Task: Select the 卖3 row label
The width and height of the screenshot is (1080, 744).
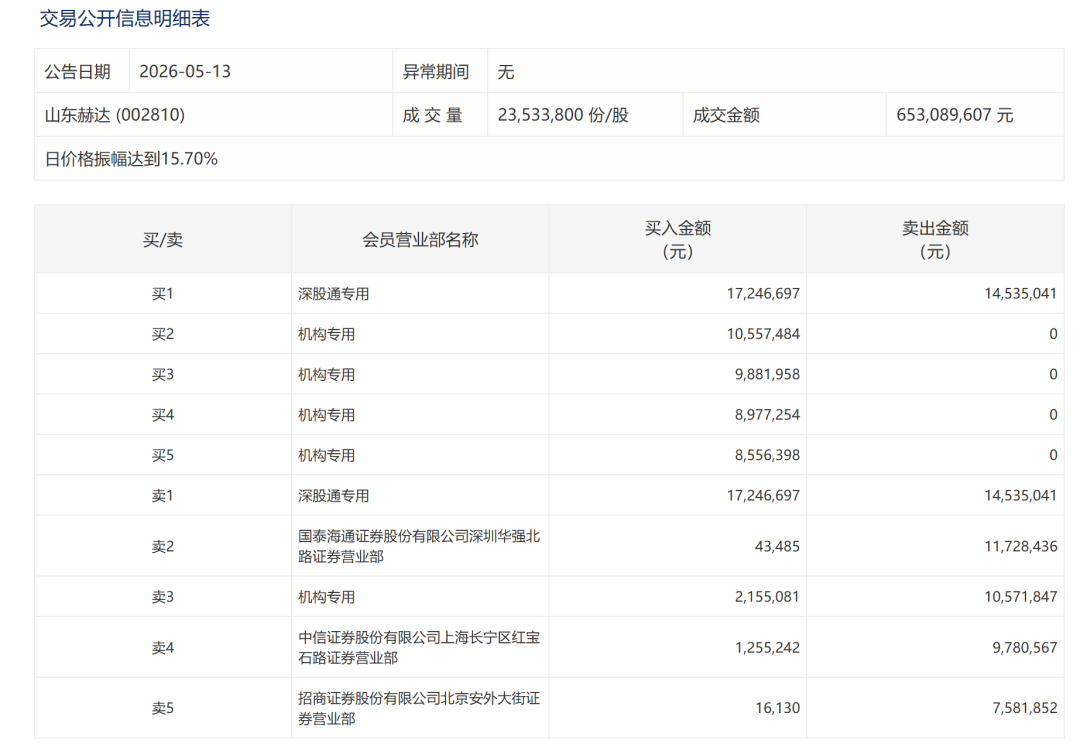Action: [x=163, y=597]
